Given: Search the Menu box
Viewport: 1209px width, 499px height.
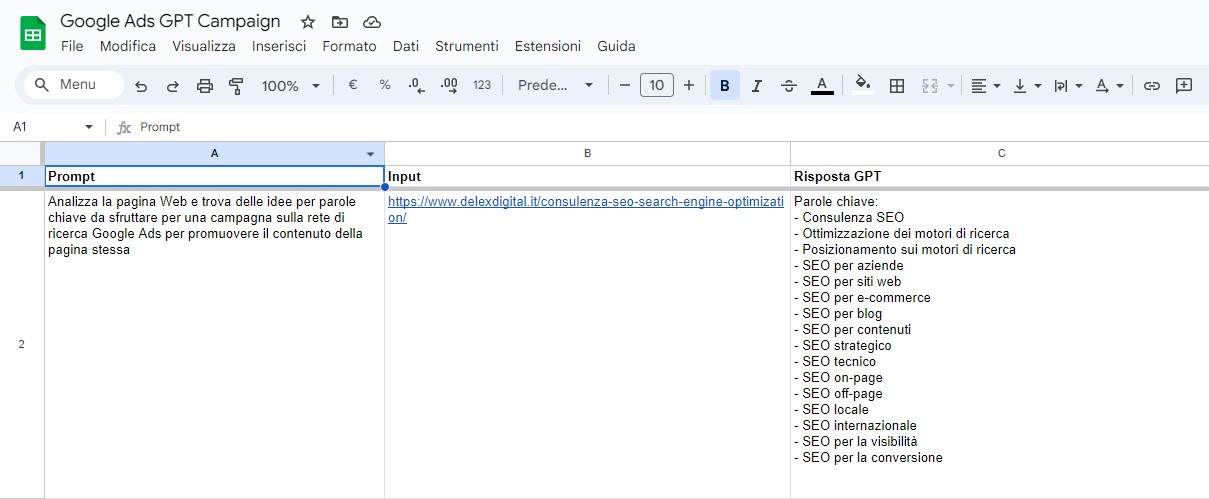Looking at the screenshot, I should [x=74, y=85].
